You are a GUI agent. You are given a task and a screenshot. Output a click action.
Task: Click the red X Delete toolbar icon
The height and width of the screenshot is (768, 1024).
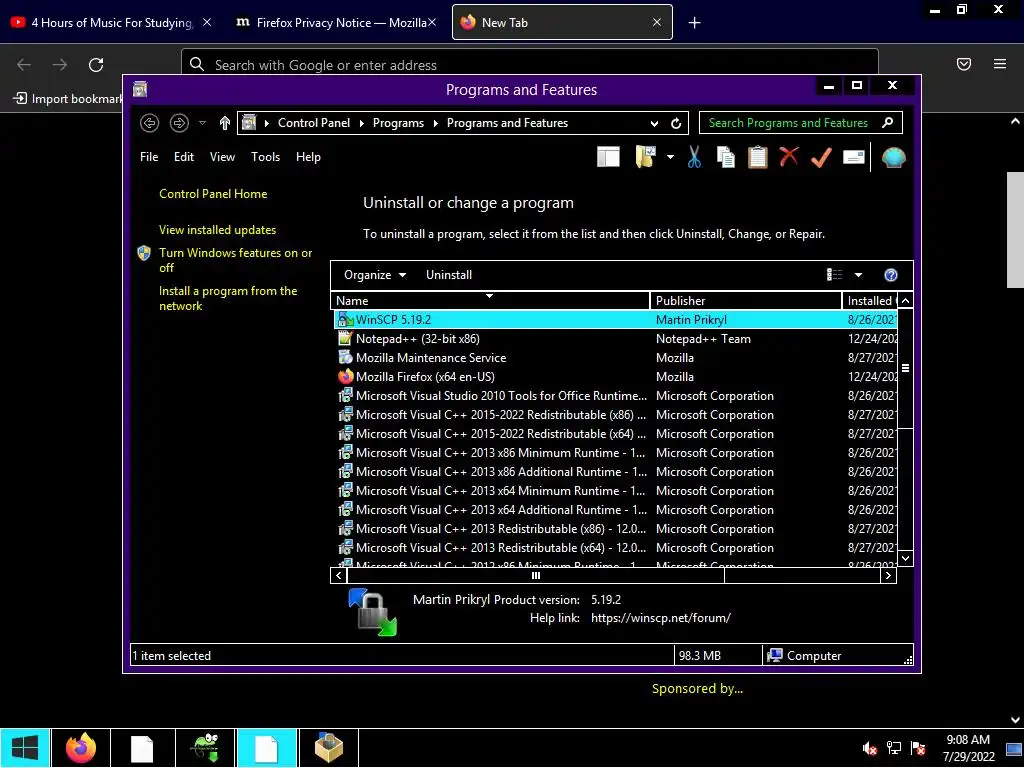coord(789,157)
